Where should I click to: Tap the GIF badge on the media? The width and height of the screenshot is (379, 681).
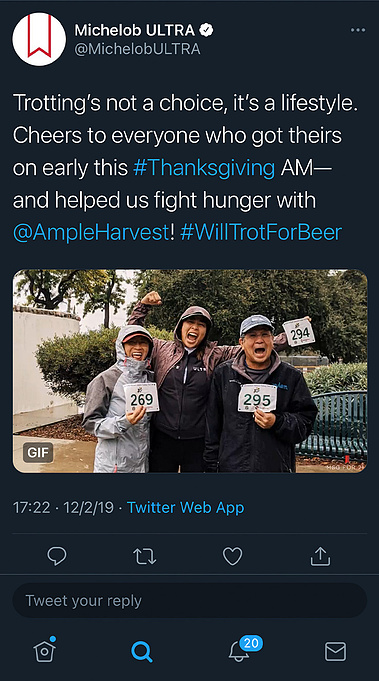(x=38, y=453)
